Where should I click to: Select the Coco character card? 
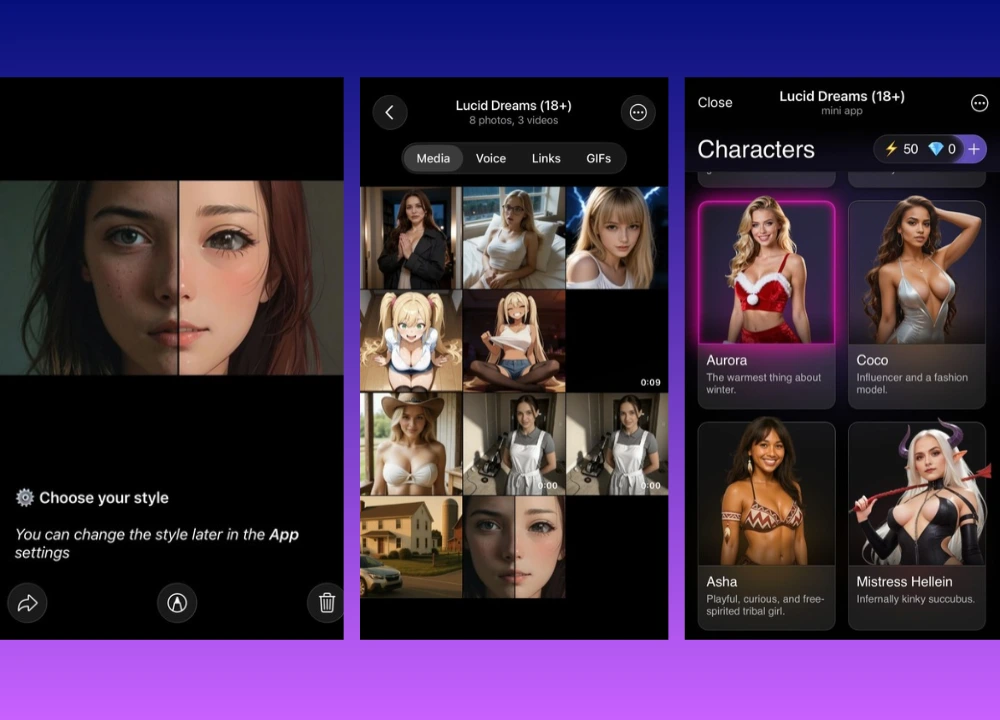(916, 304)
